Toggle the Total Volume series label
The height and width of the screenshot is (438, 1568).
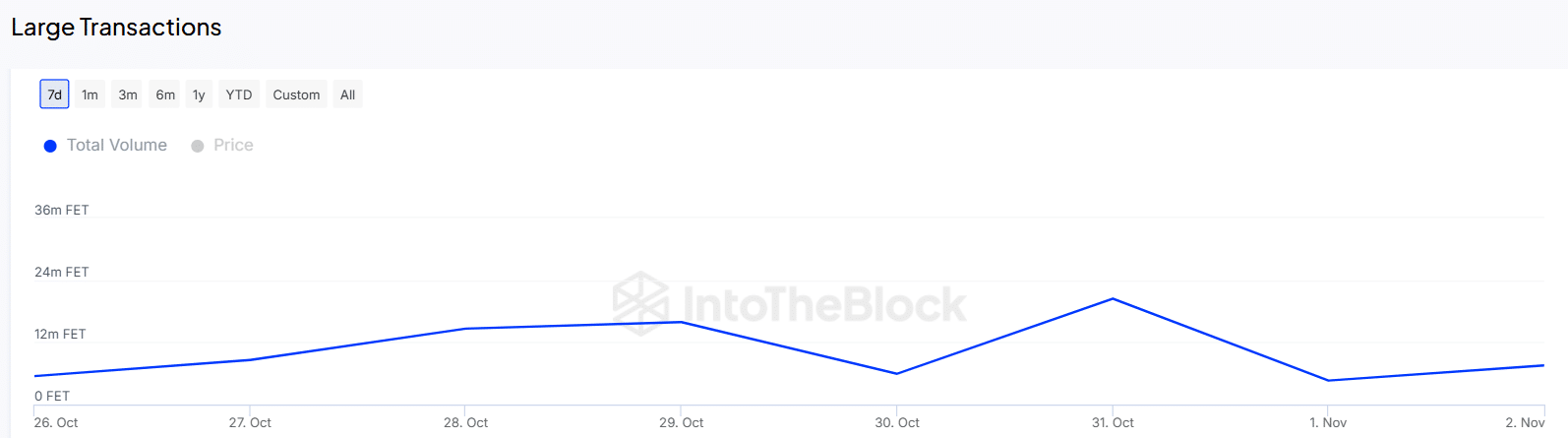[117, 146]
